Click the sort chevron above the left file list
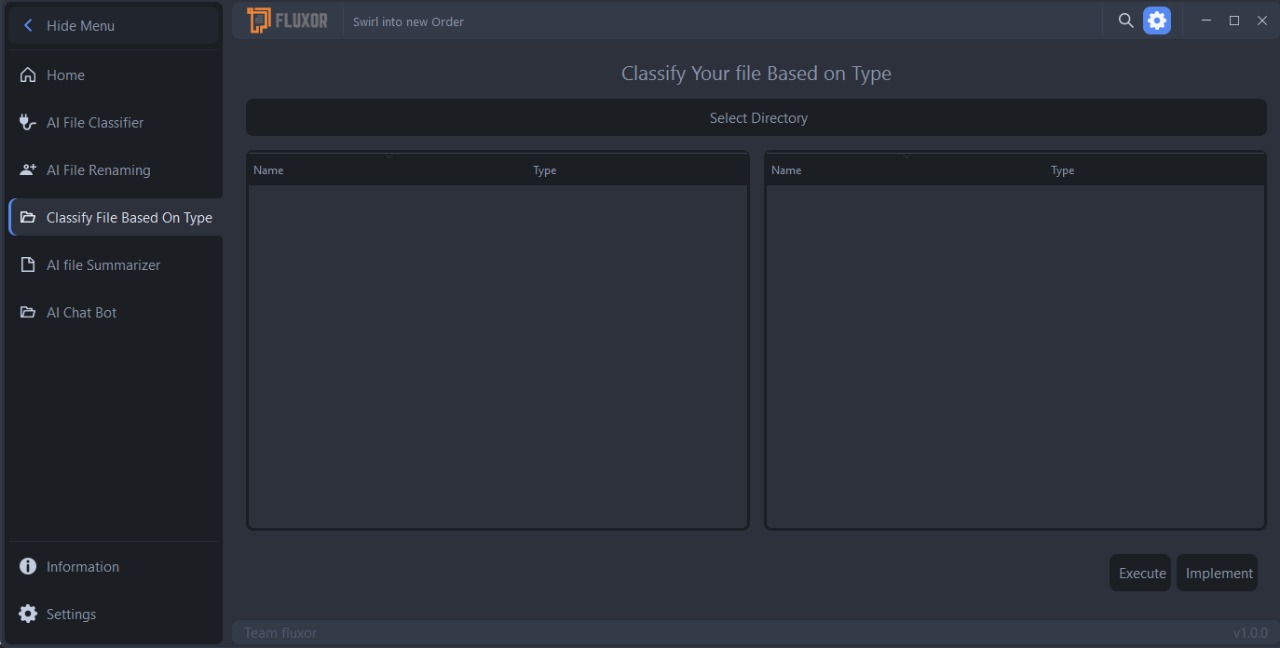The height and width of the screenshot is (648, 1280). pyautogui.click(x=390, y=156)
